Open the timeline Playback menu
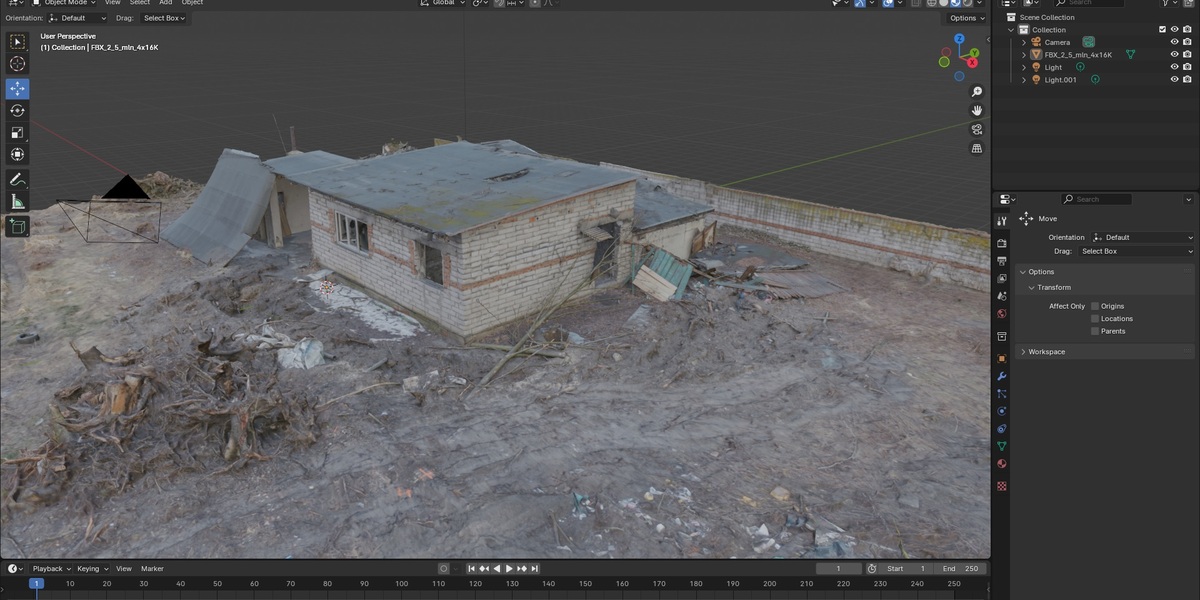Screen dimensions: 1200x600 click(51, 569)
